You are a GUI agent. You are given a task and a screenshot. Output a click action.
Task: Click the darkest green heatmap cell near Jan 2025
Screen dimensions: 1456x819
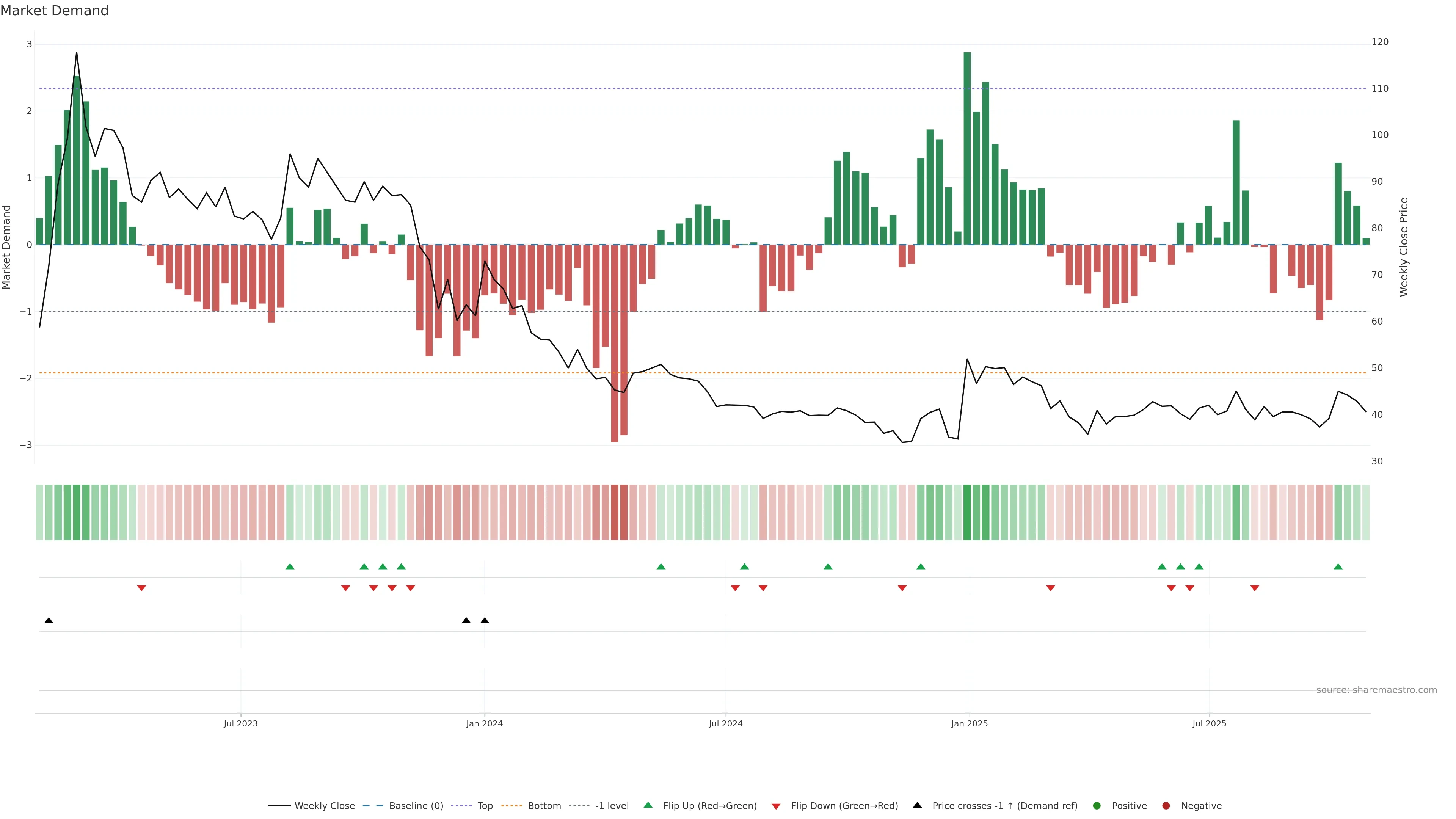(967, 512)
